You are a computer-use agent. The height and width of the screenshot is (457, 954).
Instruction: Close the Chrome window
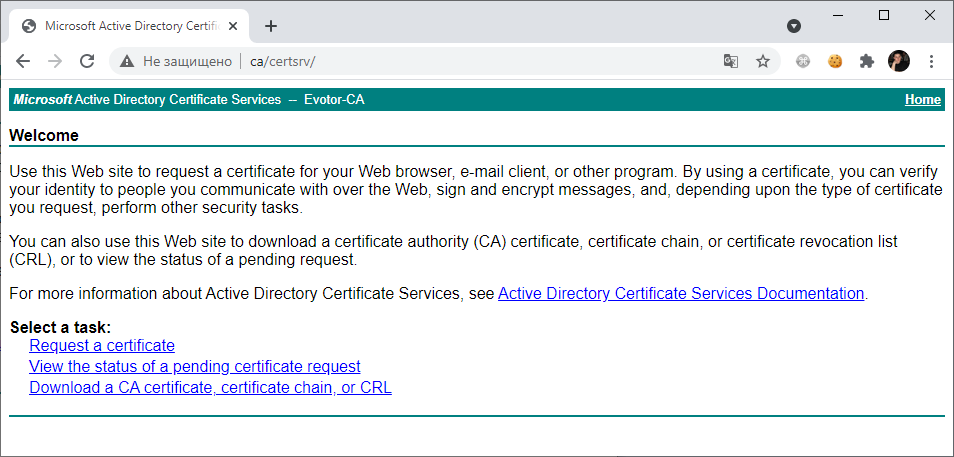coord(930,16)
